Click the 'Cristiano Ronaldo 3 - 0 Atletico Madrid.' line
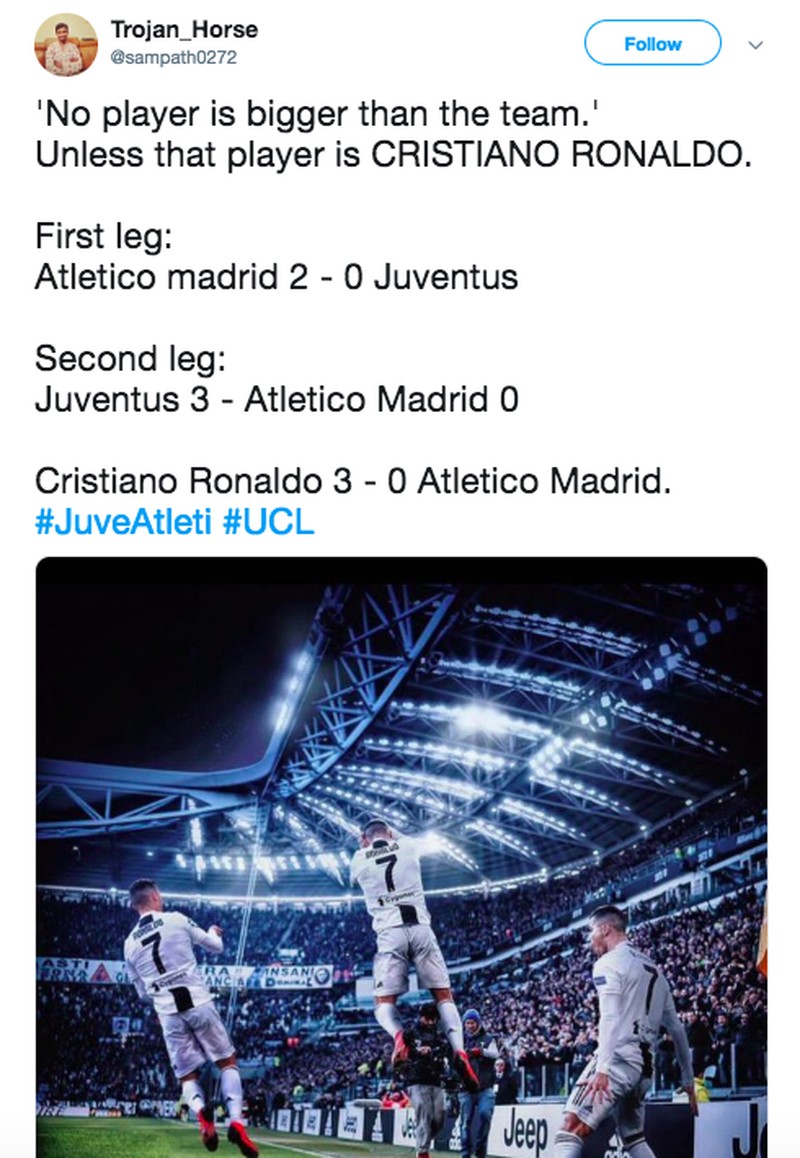800x1158 pixels. point(352,481)
